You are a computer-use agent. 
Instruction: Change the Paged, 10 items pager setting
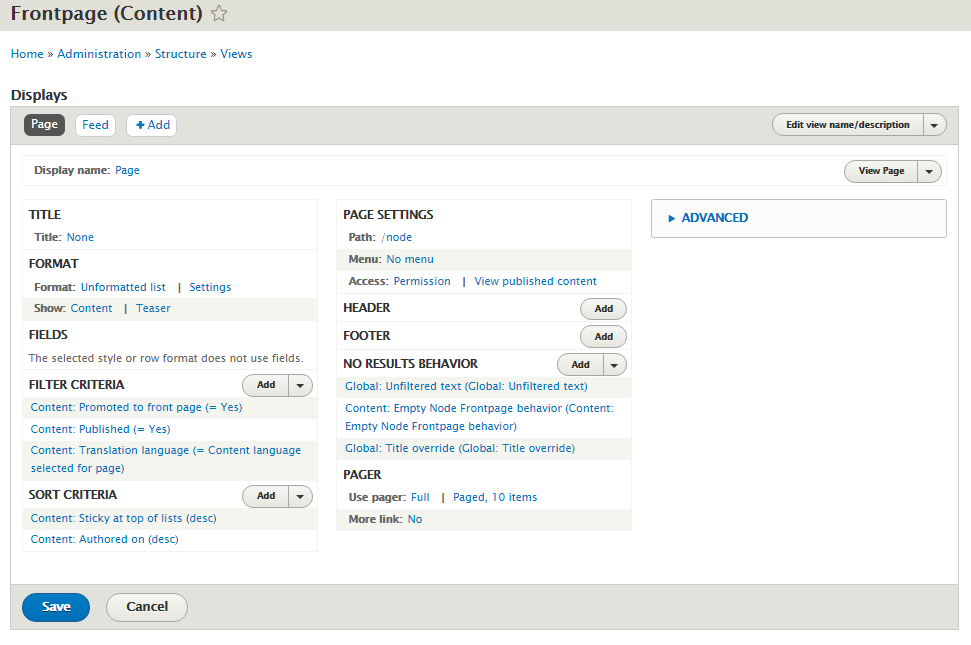pos(495,497)
